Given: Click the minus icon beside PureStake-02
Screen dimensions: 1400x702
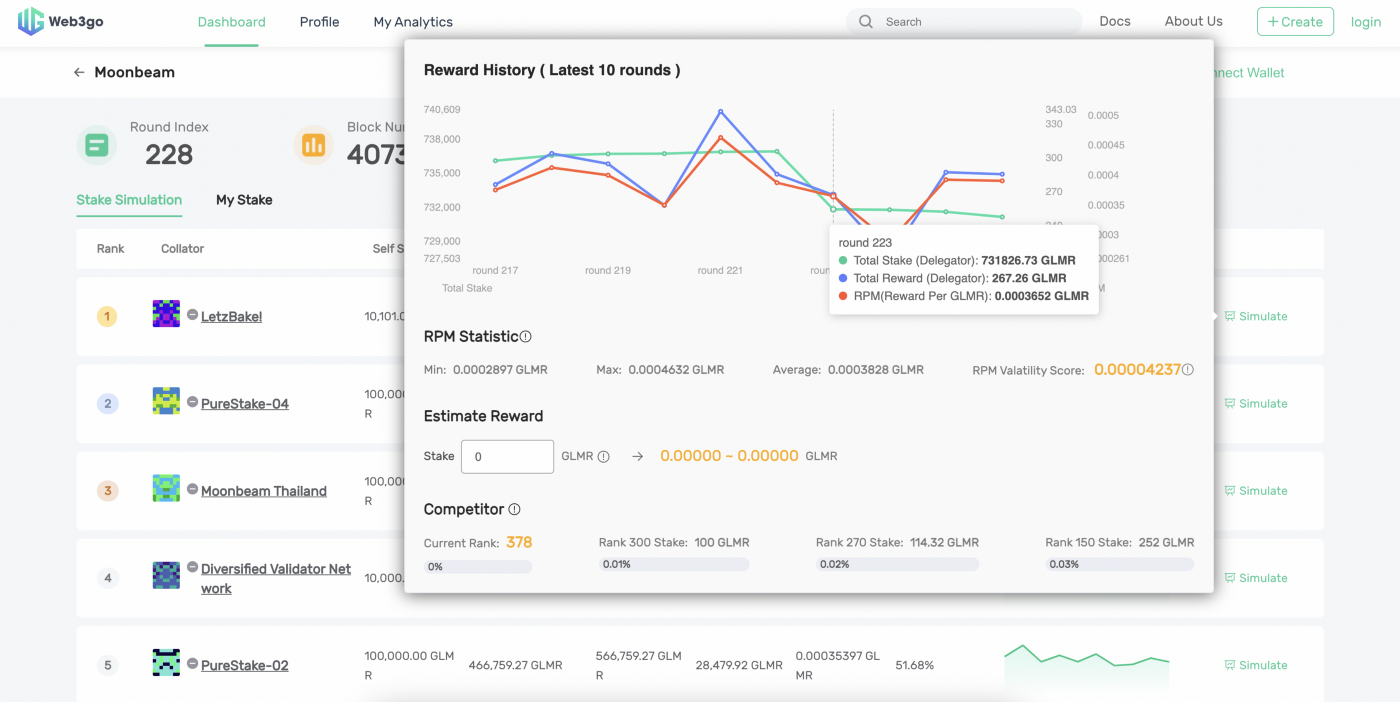Looking at the screenshot, I should [x=192, y=662].
